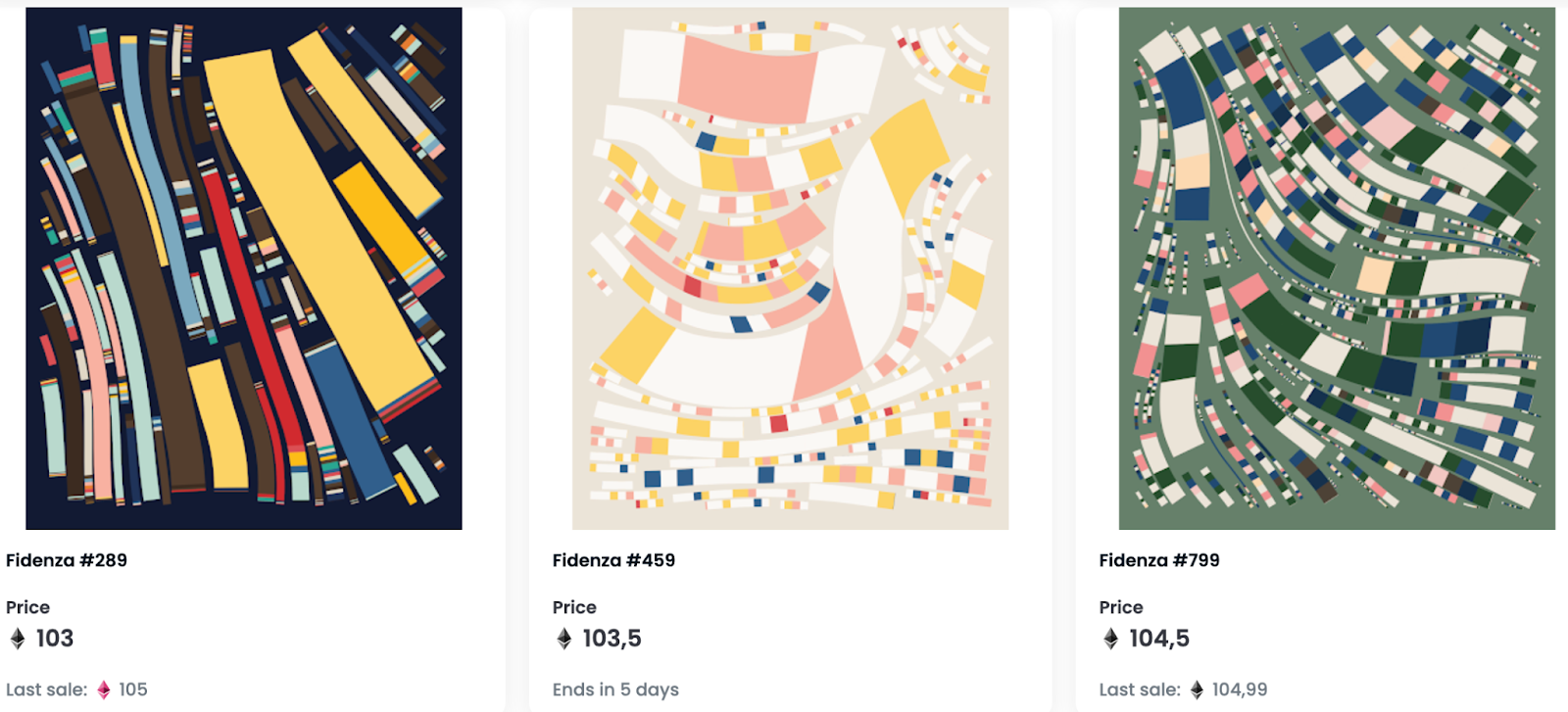Select the 104,5 price value

pyautogui.click(x=1159, y=639)
